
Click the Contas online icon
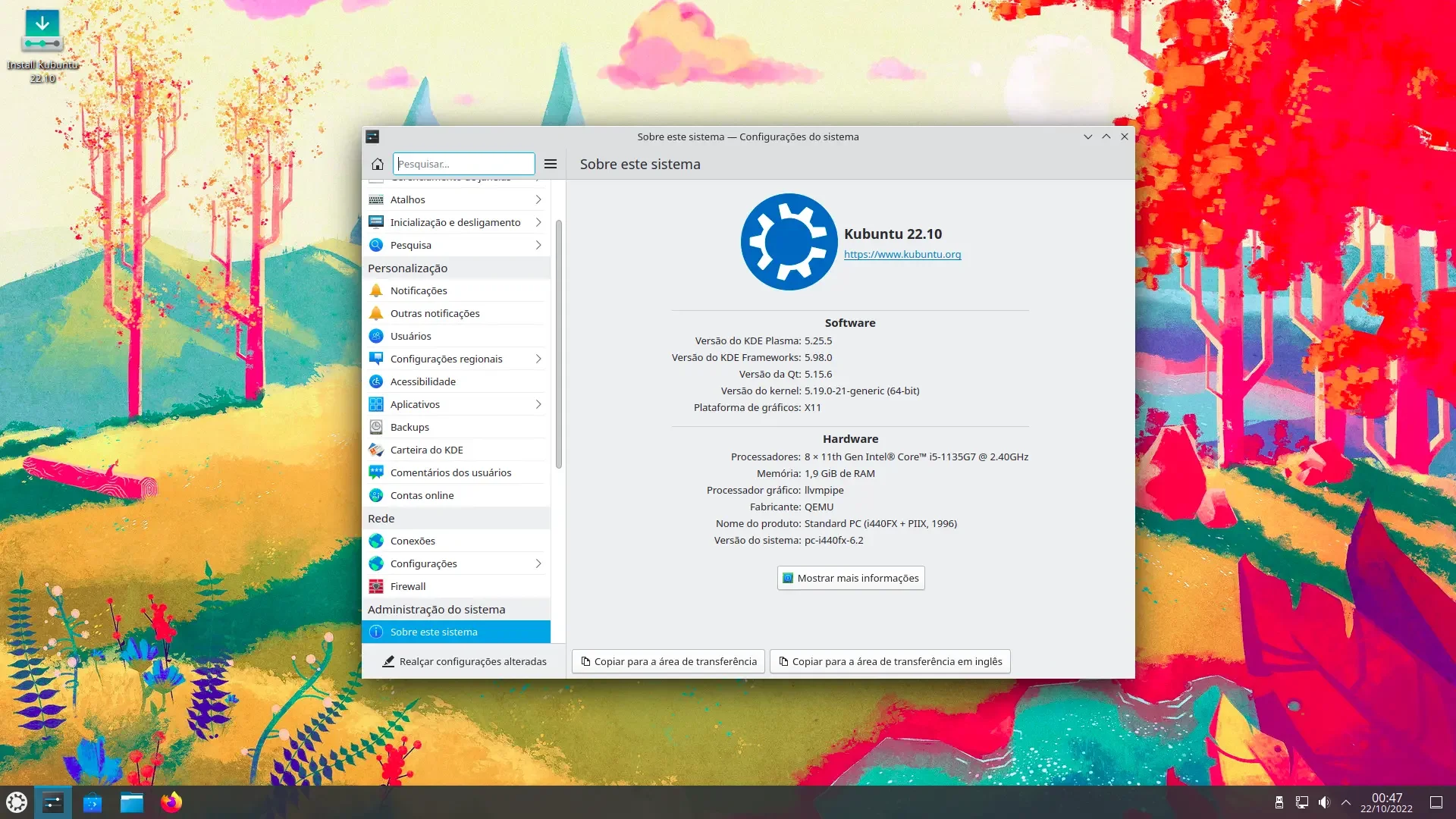tap(376, 495)
